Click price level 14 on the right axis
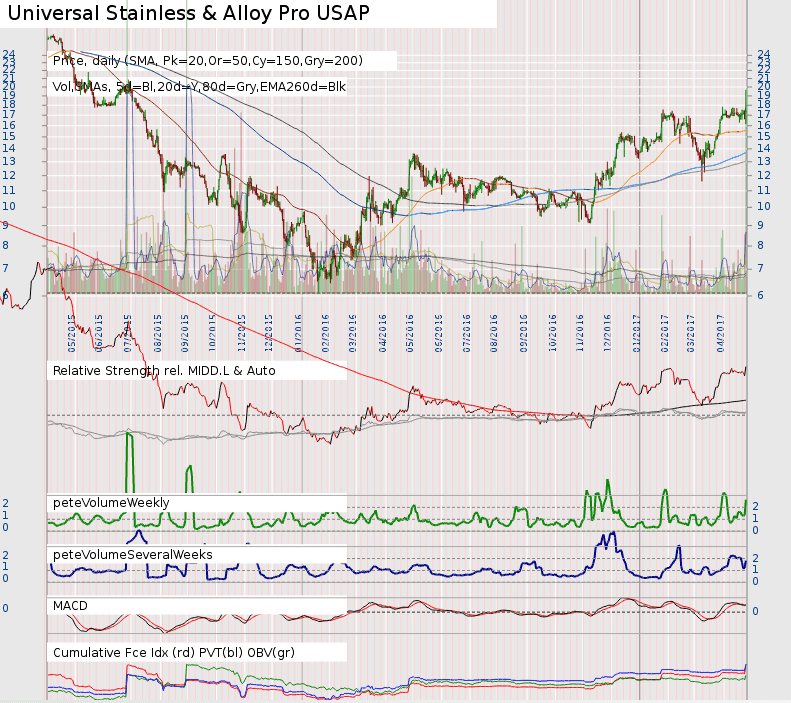 click(764, 148)
